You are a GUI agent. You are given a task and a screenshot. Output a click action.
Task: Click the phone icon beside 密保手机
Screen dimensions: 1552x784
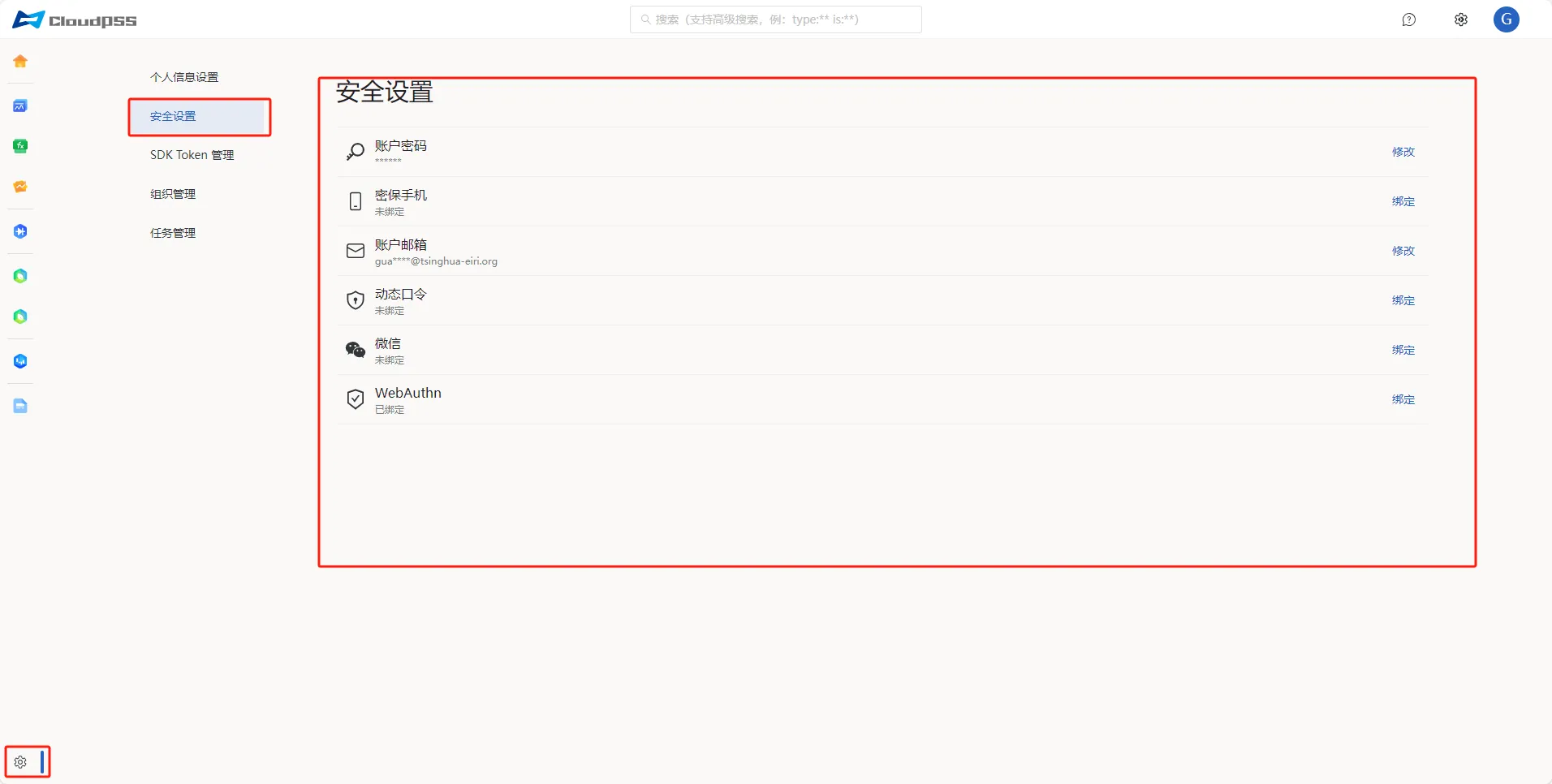tap(356, 201)
